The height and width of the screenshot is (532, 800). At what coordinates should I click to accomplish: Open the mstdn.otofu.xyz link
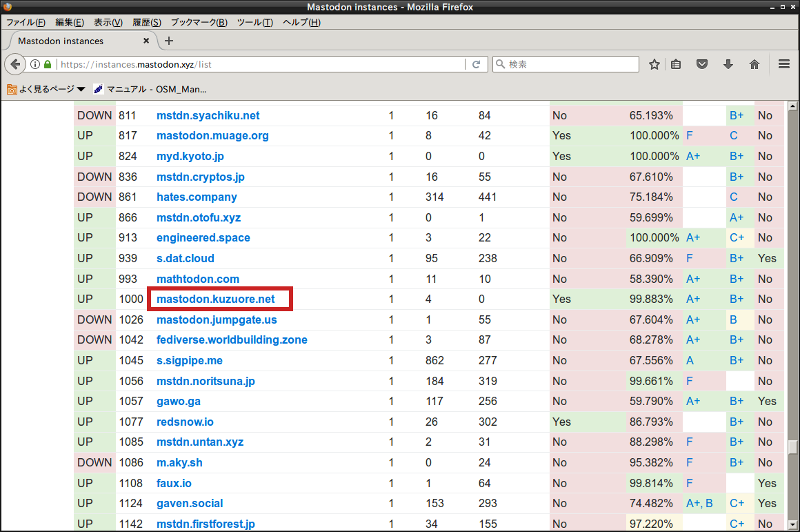click(x=198, y=218)
